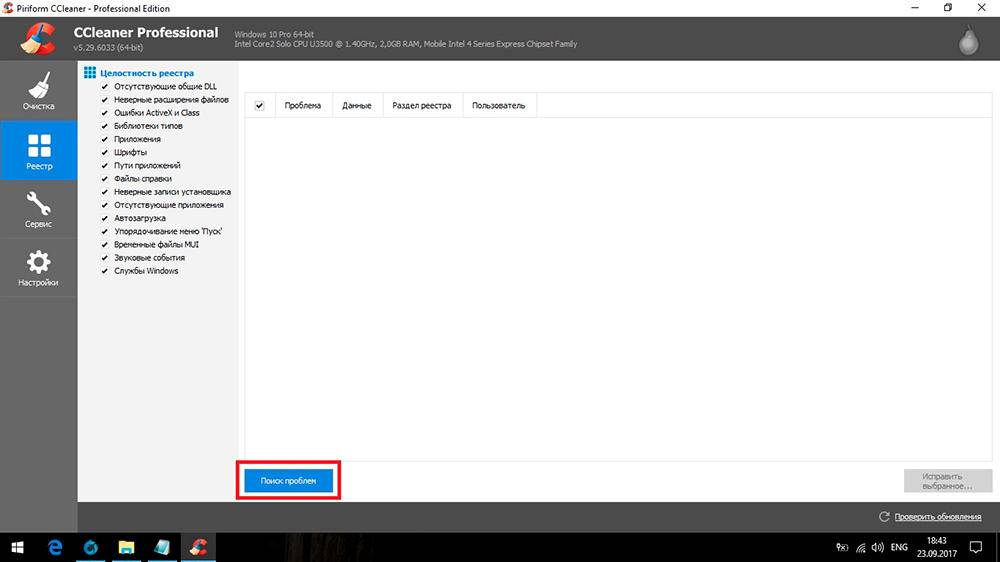Open File Explorer from the taskbar
This screenshot has width=1000, height=562.
(x=127, y=547)
